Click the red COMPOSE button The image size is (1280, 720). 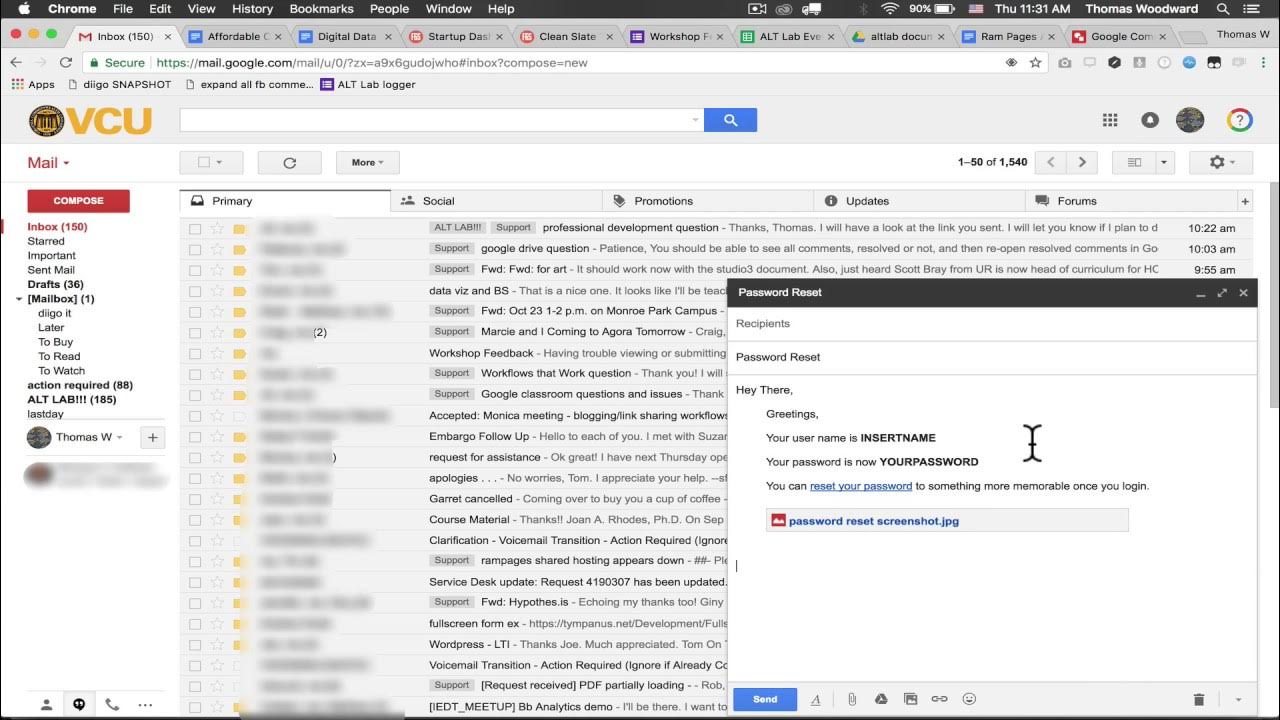tap(78, 201)
